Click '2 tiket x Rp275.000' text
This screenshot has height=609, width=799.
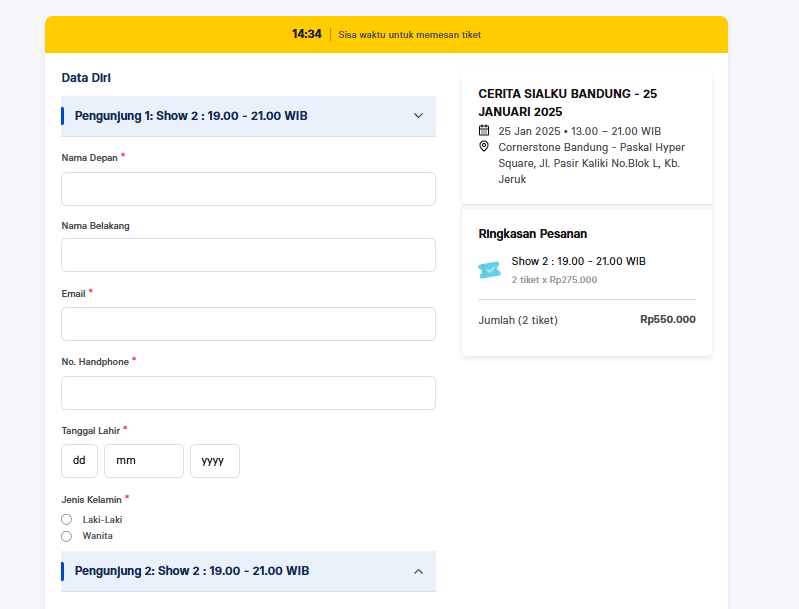point(554,280)
